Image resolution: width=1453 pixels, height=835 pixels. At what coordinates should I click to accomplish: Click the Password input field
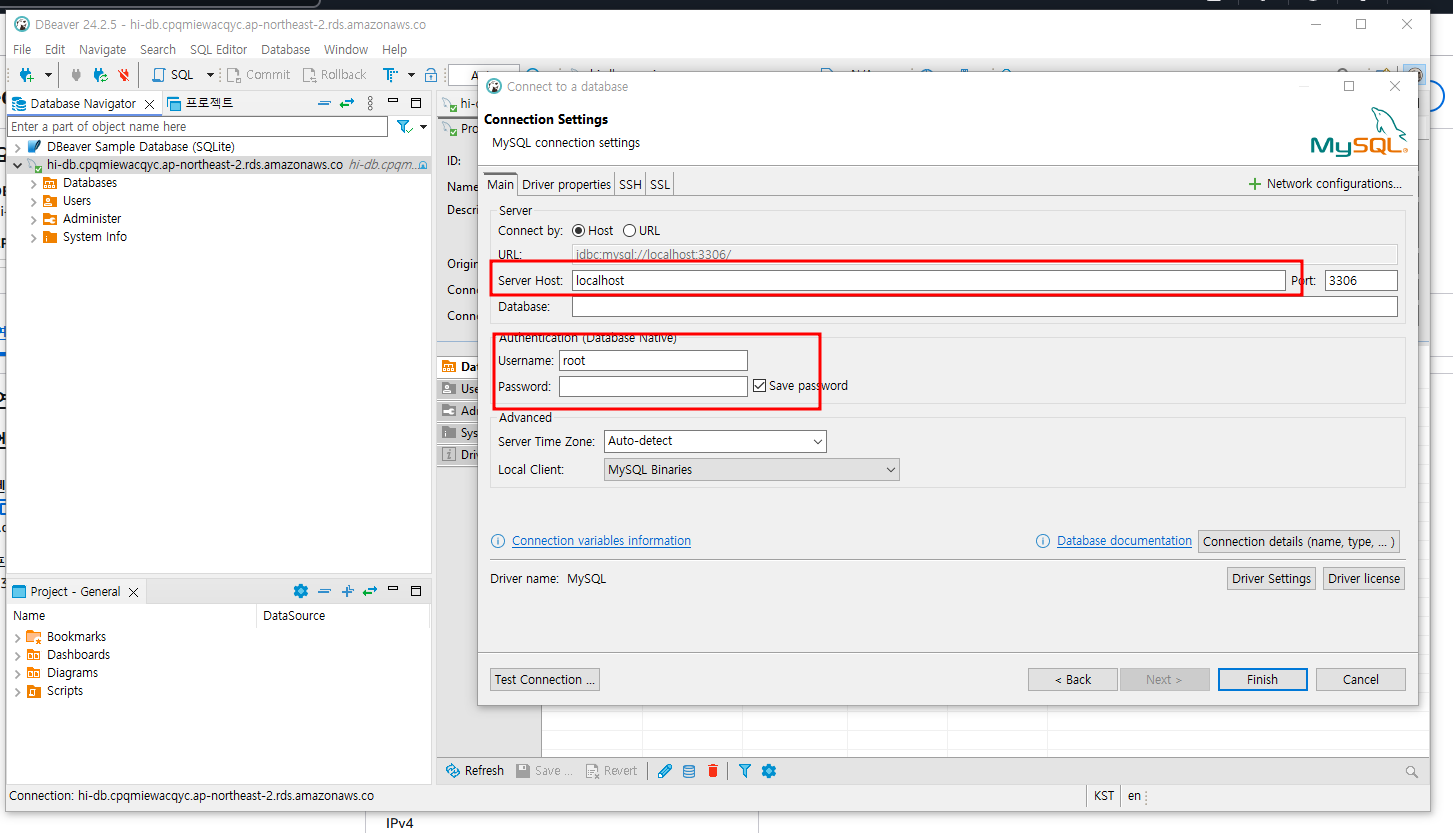tap(653, 386)
